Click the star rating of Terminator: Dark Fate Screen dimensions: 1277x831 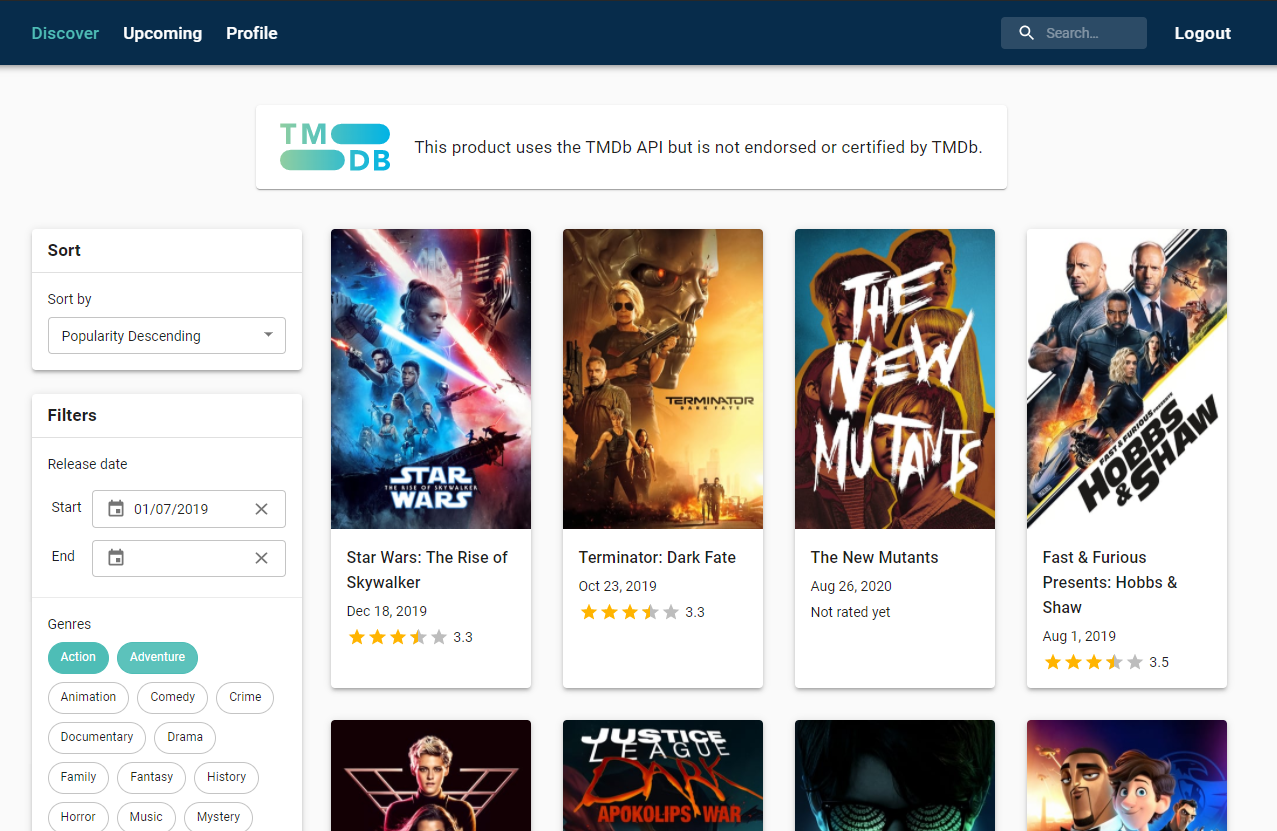[630, 612]
